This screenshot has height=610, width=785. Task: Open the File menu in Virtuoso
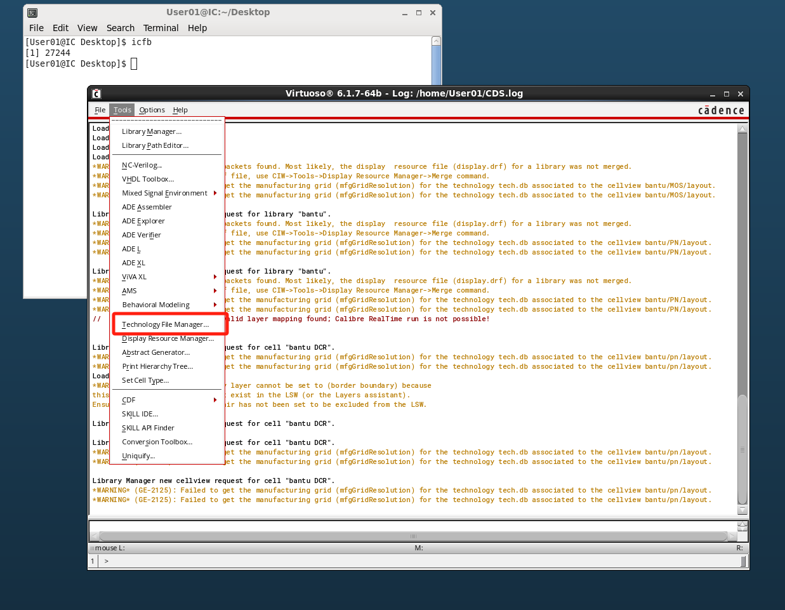click(x=100, y=110)
